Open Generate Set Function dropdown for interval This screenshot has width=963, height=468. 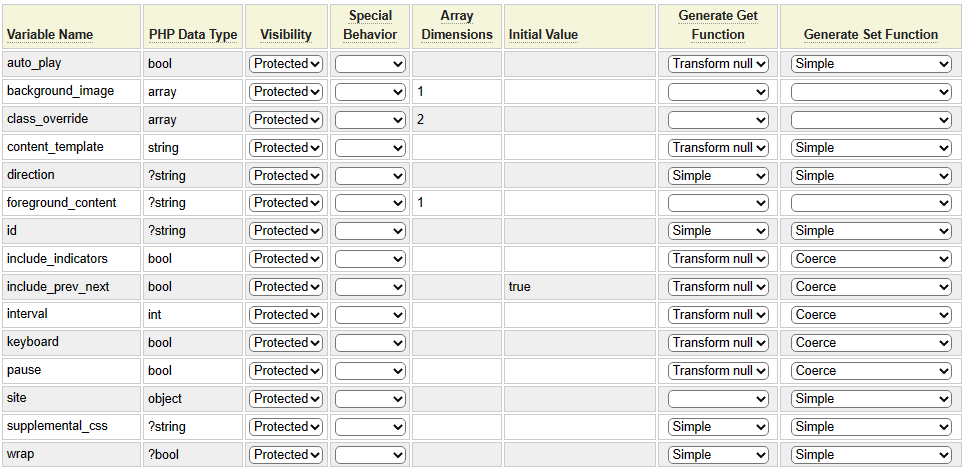pyautogui.click(x=871, y=315)
